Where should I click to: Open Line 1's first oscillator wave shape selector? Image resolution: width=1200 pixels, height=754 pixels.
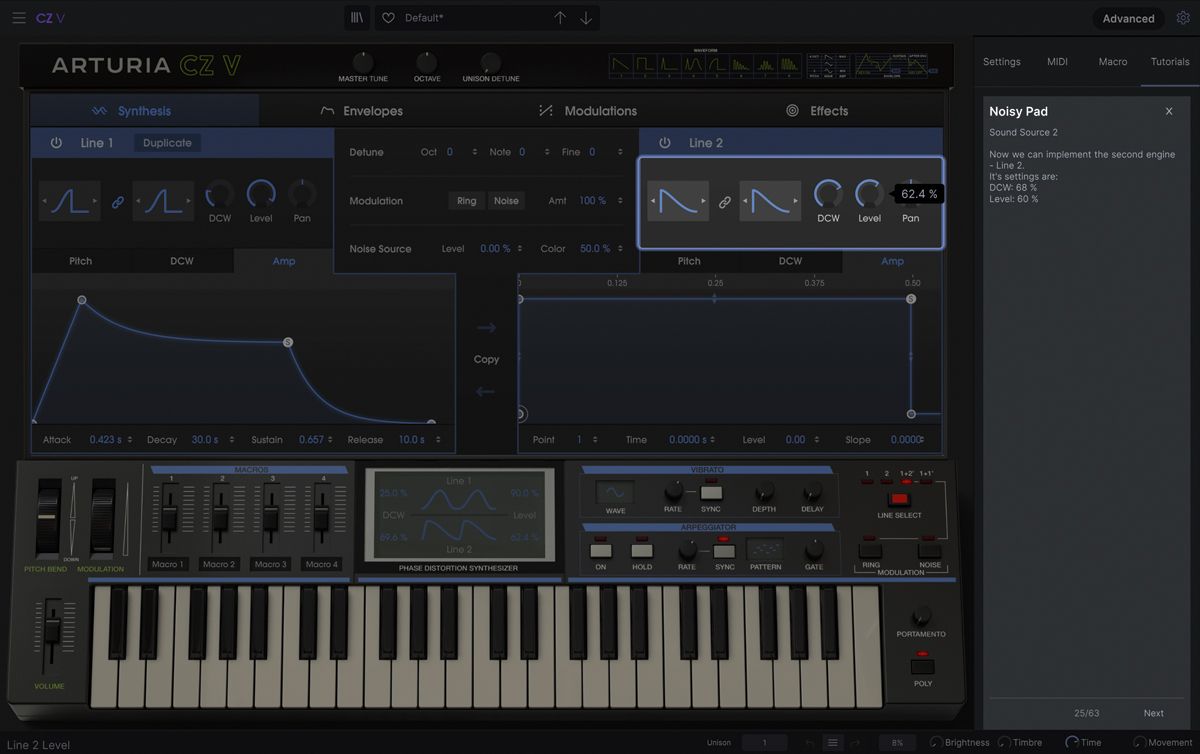coord(69,200)
